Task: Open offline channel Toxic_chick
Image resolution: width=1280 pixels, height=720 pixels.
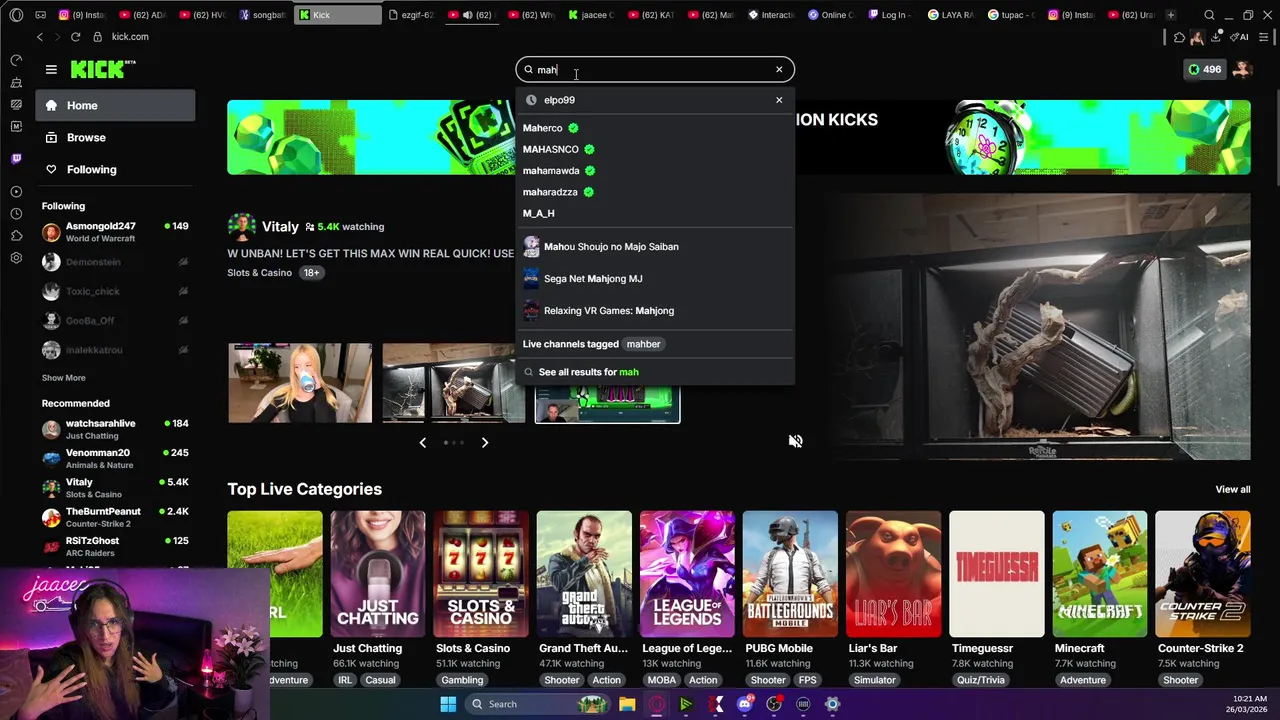Action: point(115,292)
